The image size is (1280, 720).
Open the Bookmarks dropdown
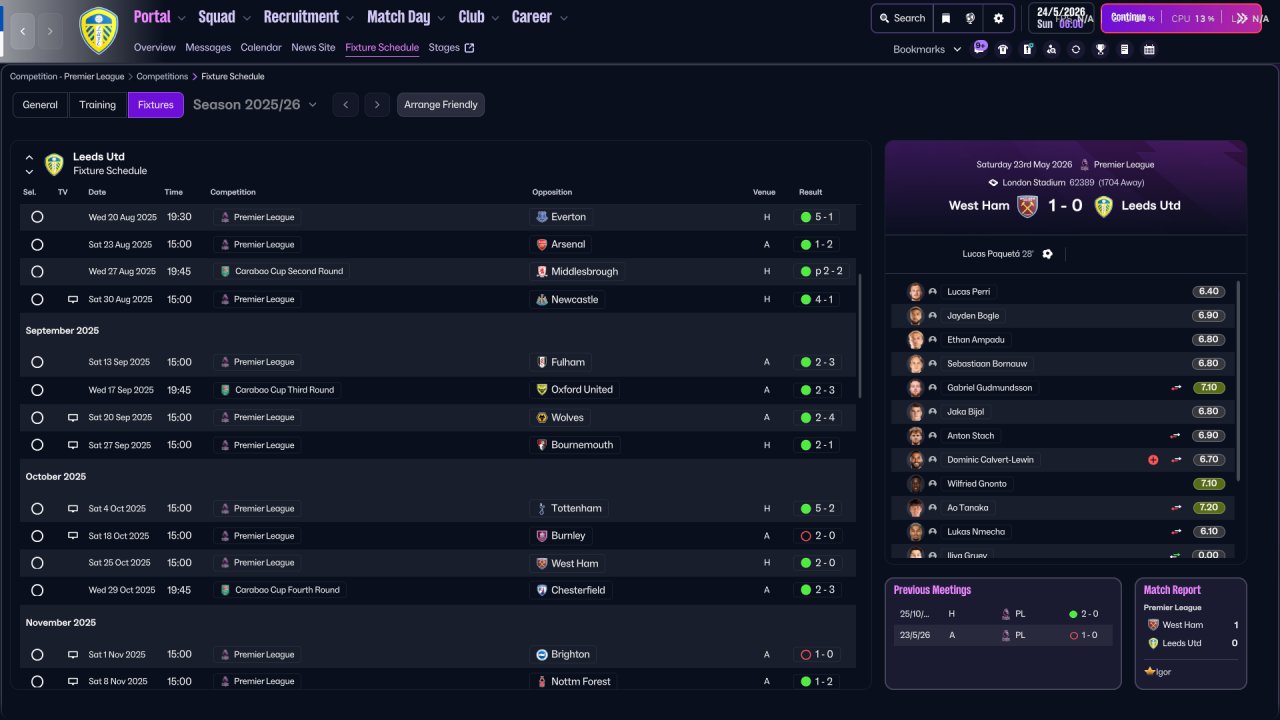927,49
